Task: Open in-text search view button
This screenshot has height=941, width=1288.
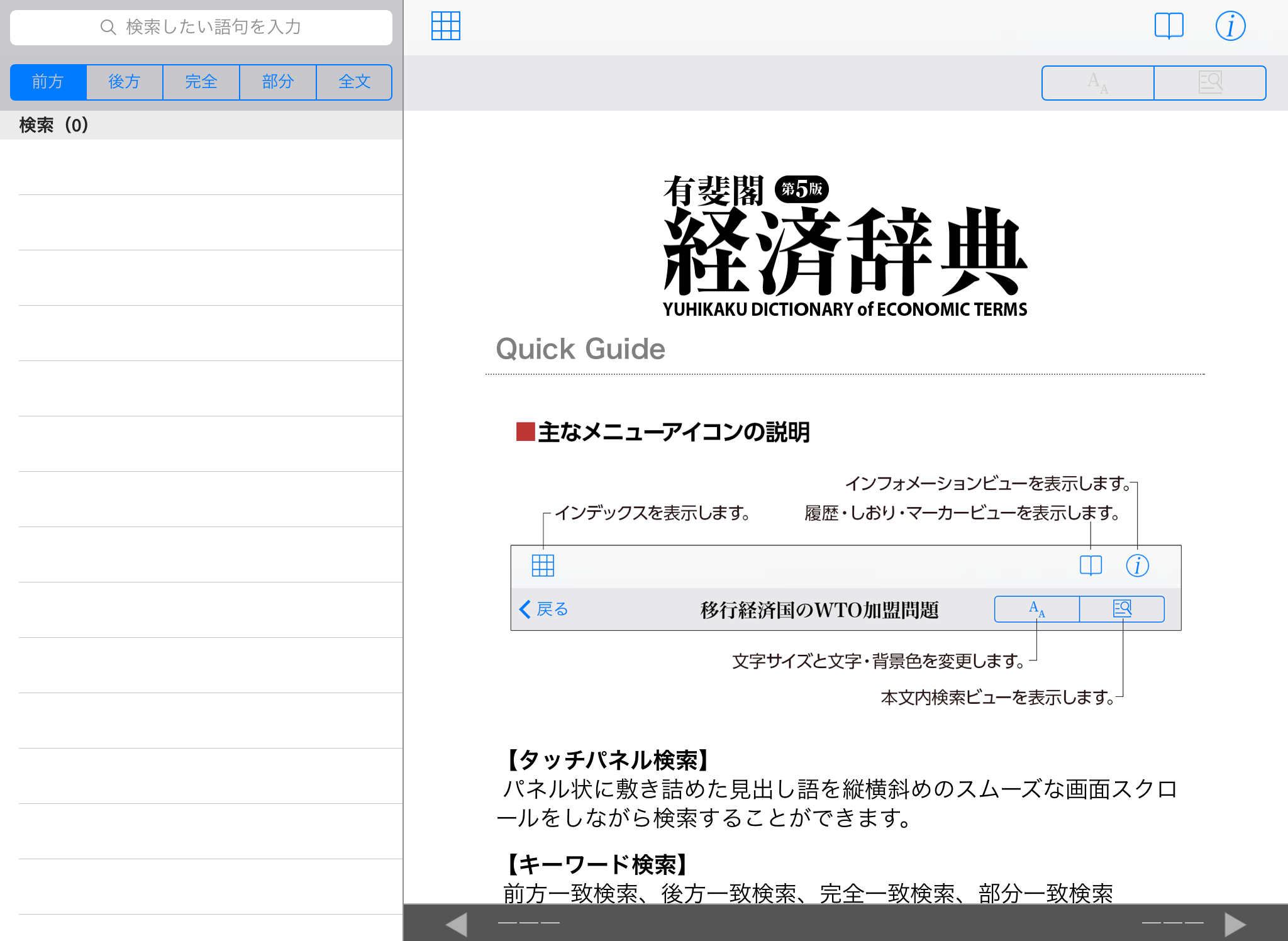Action: (x=1209, y=82)
